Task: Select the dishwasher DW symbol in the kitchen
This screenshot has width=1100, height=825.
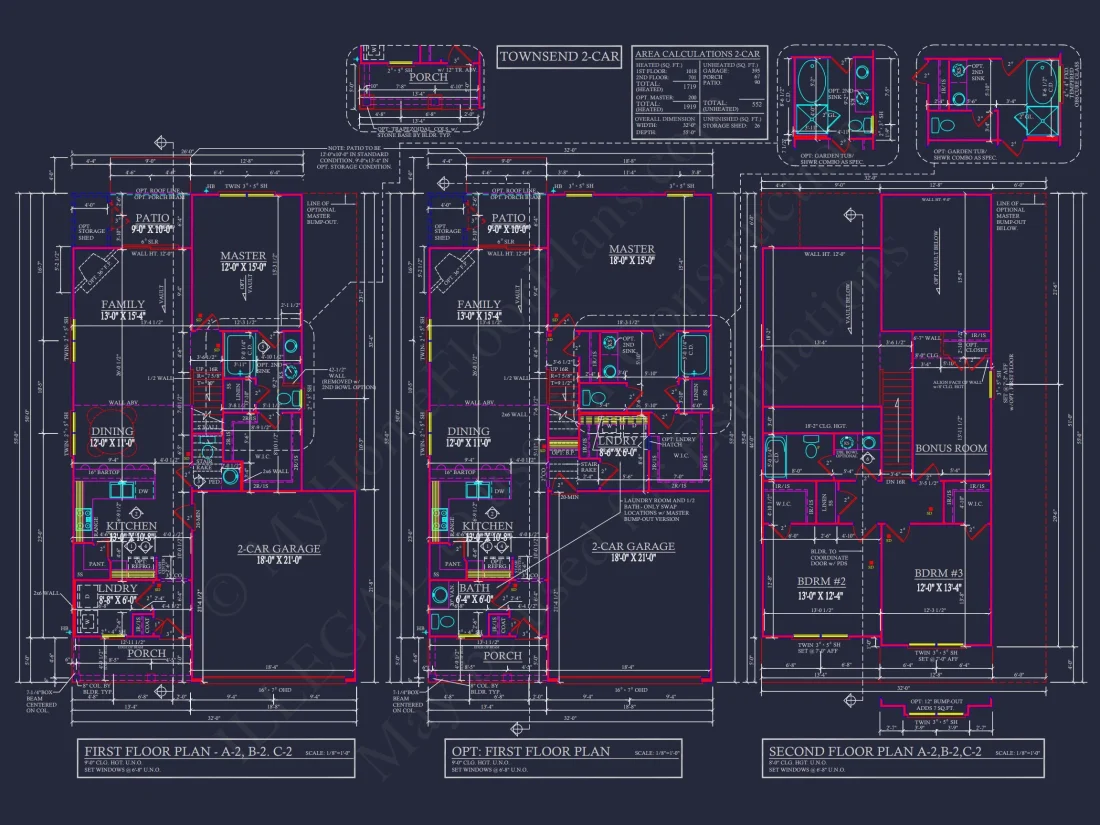Action: click(x=142, y=491)
